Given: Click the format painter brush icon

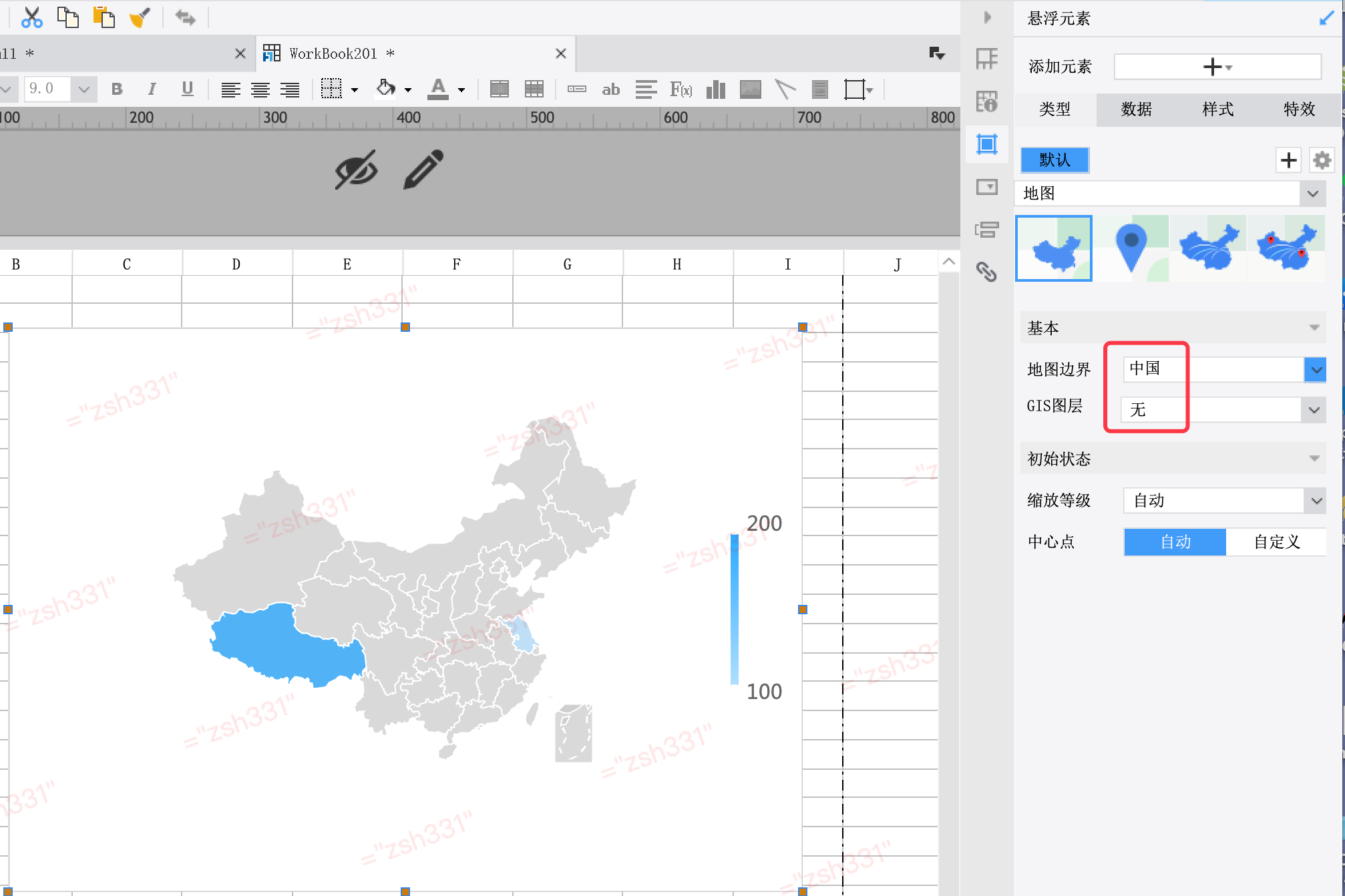Looking at the screenshot, I should coord(140,17).
